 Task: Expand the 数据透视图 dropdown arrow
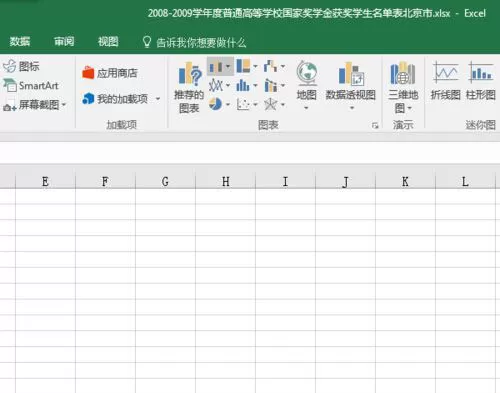pos(352,108)
